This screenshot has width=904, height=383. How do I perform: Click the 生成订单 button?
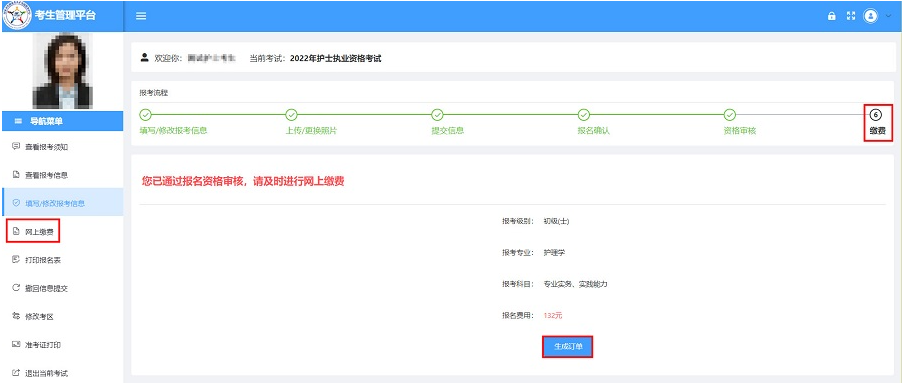click(567, 347)
